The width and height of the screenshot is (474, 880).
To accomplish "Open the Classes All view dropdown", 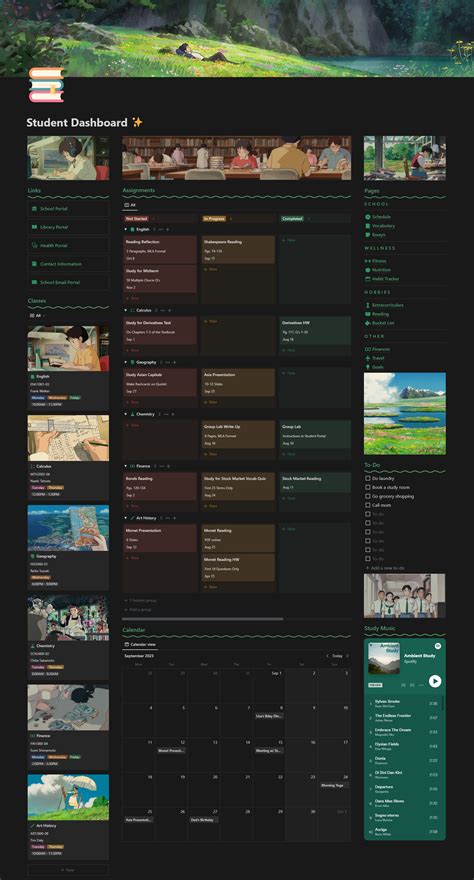I will (x=38, y=315).
